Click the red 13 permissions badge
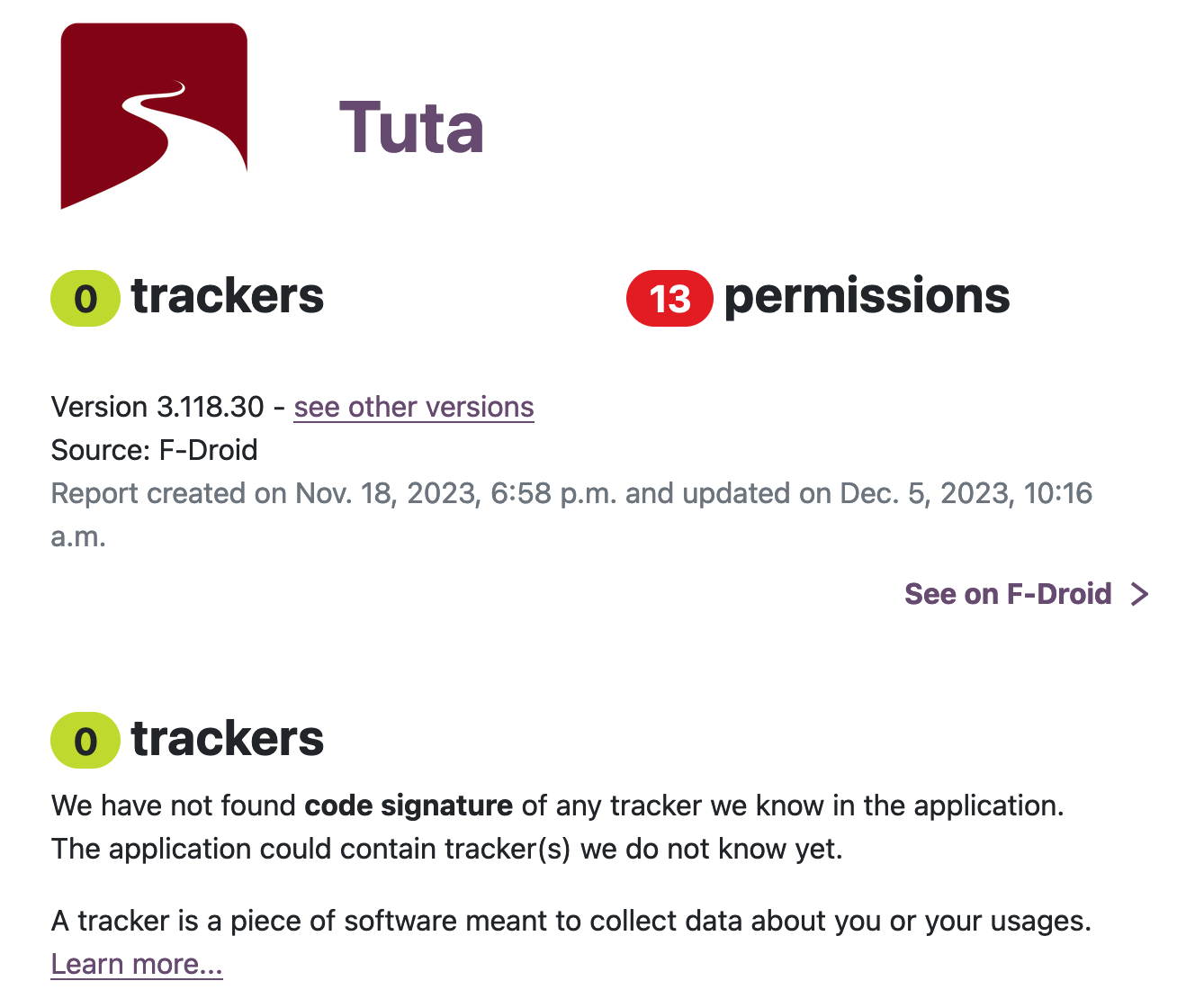This screenshot has height=1008, width=1177. (669, 298)
